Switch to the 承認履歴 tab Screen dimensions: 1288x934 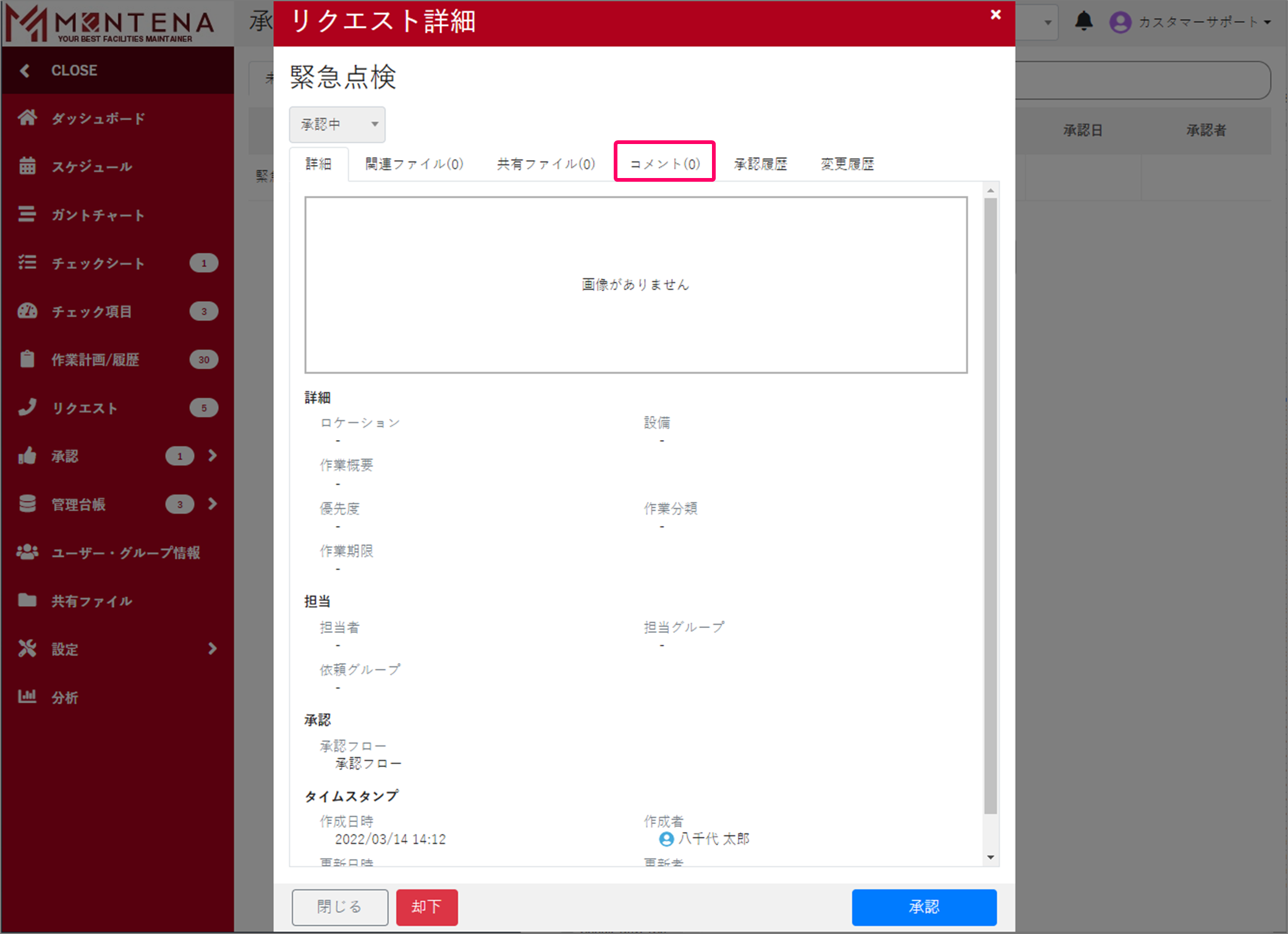pos(760,164)
